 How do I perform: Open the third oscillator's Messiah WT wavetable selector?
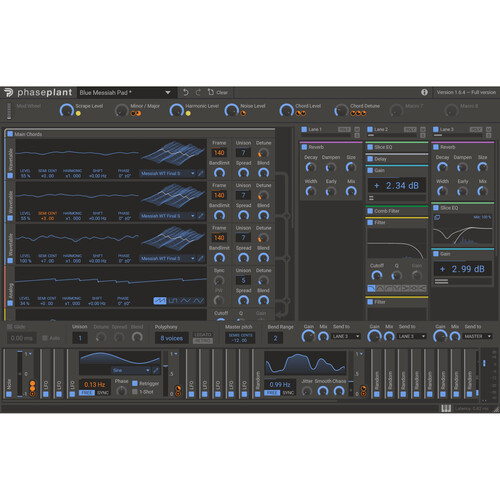(167, 258)
